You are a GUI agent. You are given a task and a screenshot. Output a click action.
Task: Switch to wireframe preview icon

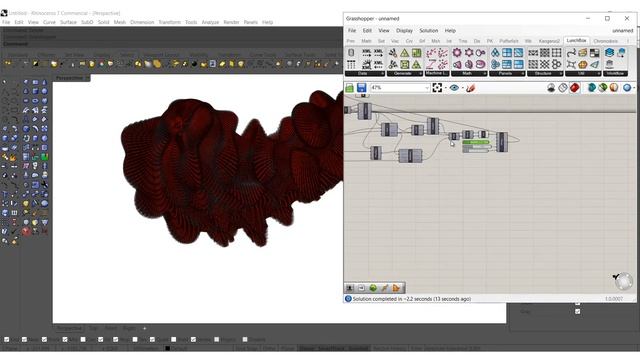(x=563, y=88)
